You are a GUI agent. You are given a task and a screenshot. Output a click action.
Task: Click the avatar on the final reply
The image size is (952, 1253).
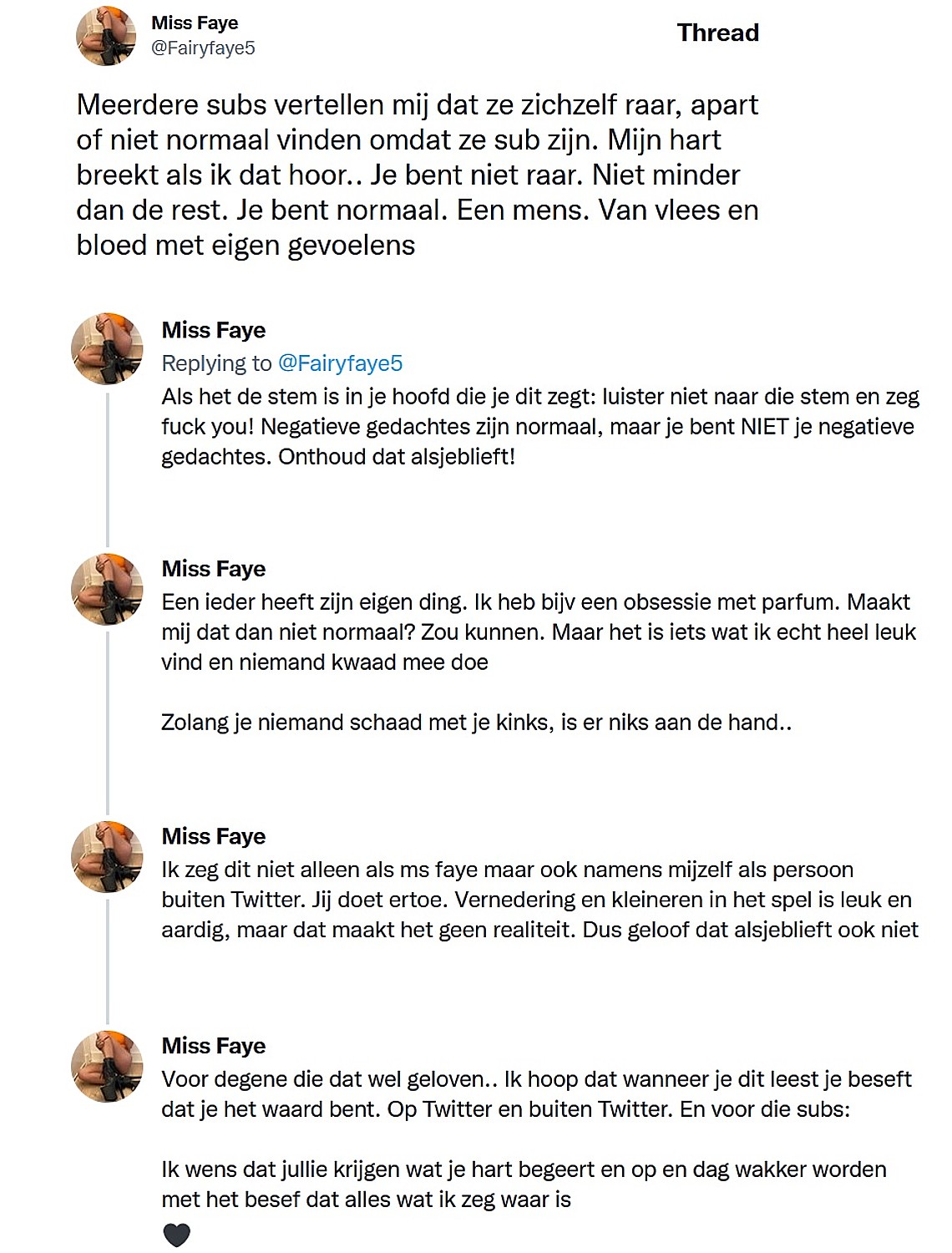tap(107, 1061)
